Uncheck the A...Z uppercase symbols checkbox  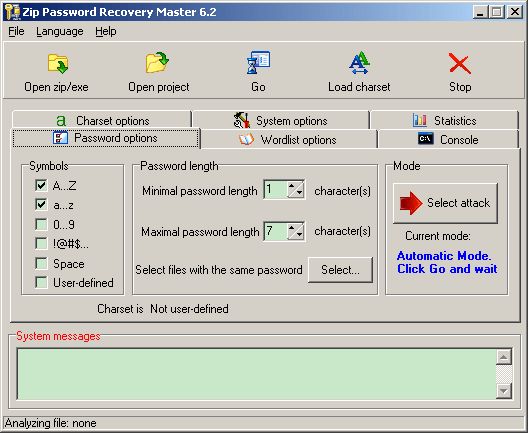(x=41, y=185)
